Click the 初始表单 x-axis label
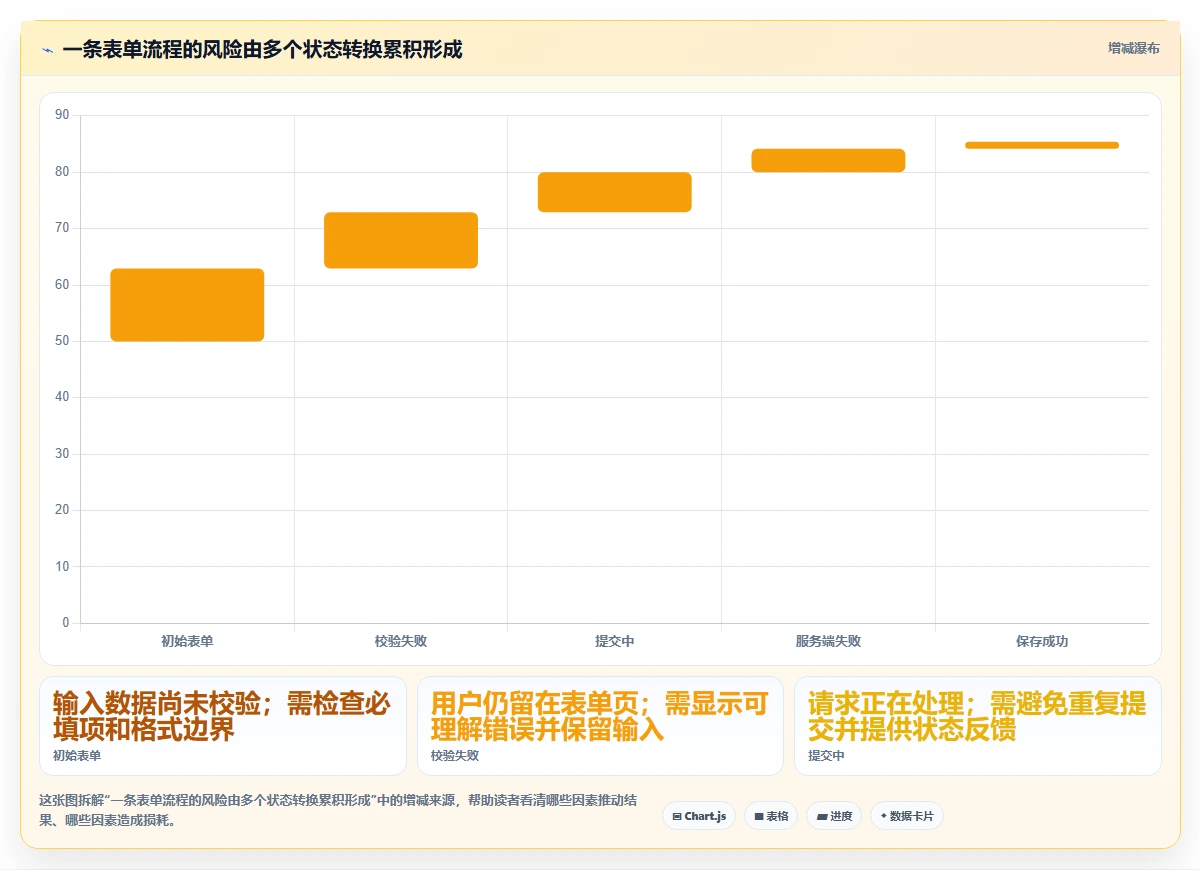Viewport: 1201px width, 870px height. (x=187, y=641)
